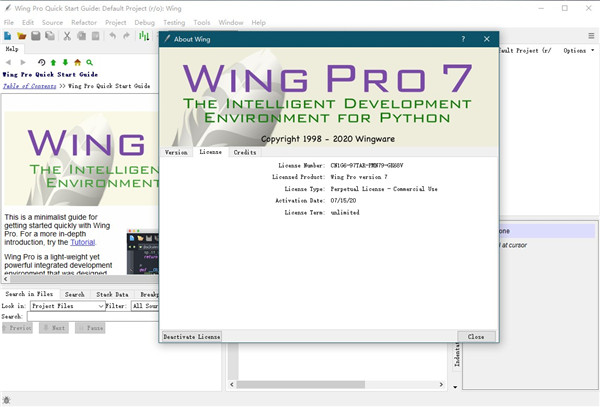Click the Close button in About Wing
The image size is (600, 407).
tap(476, 337)
